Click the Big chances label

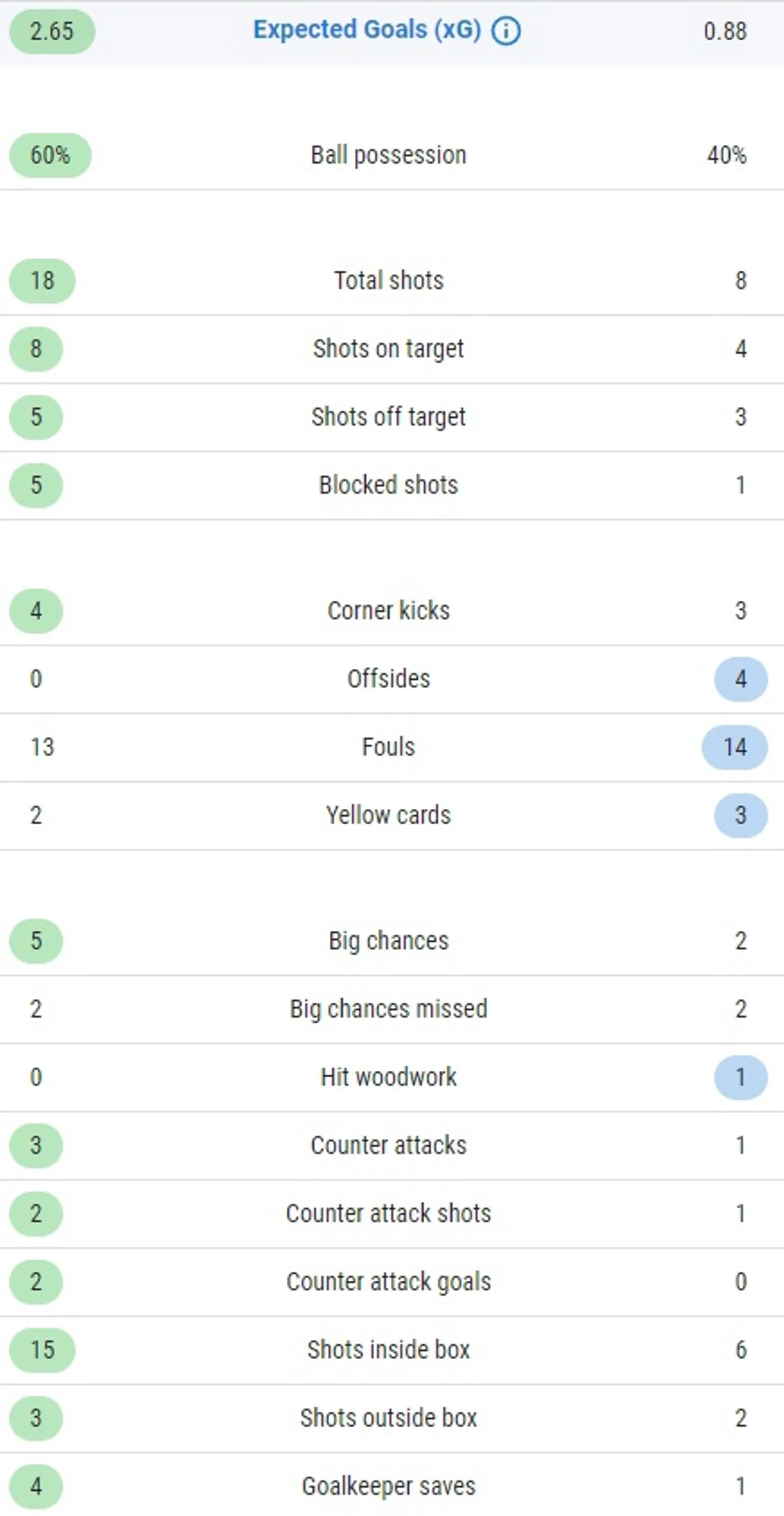point(388,941)
